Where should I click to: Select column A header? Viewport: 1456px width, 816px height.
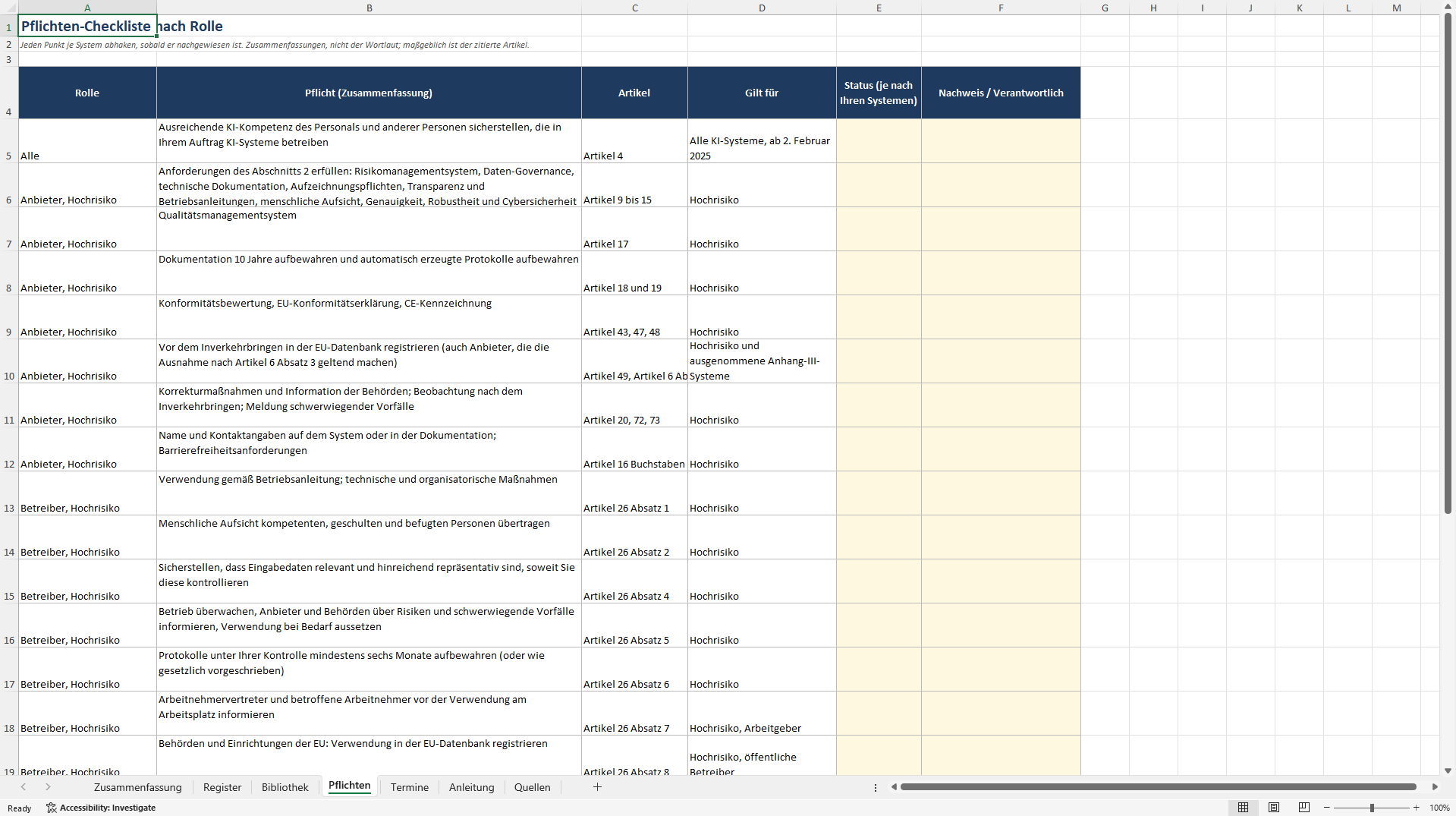pos(87,8)
